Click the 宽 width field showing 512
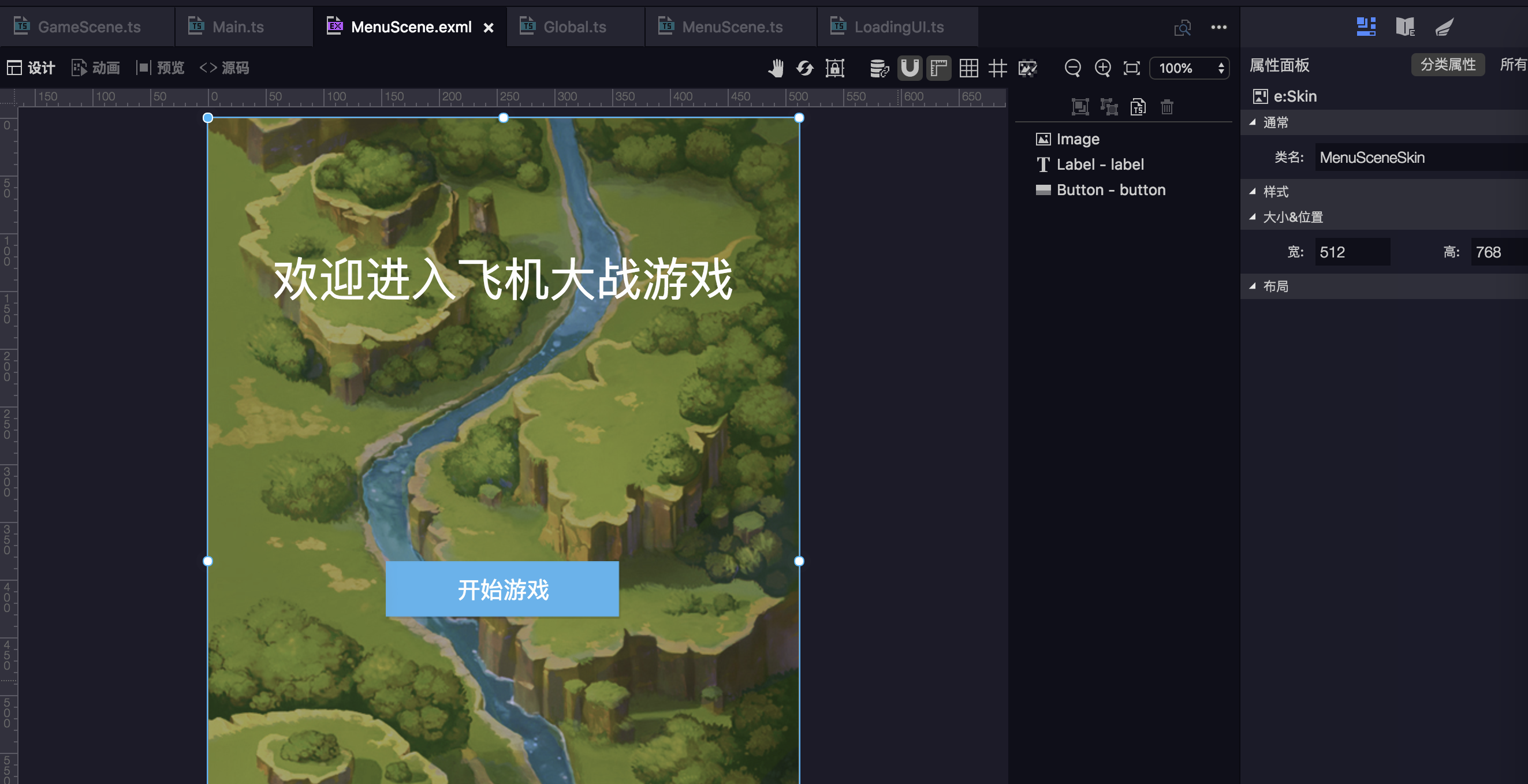The image size is (1528, 784). [x=1351, y=252]
